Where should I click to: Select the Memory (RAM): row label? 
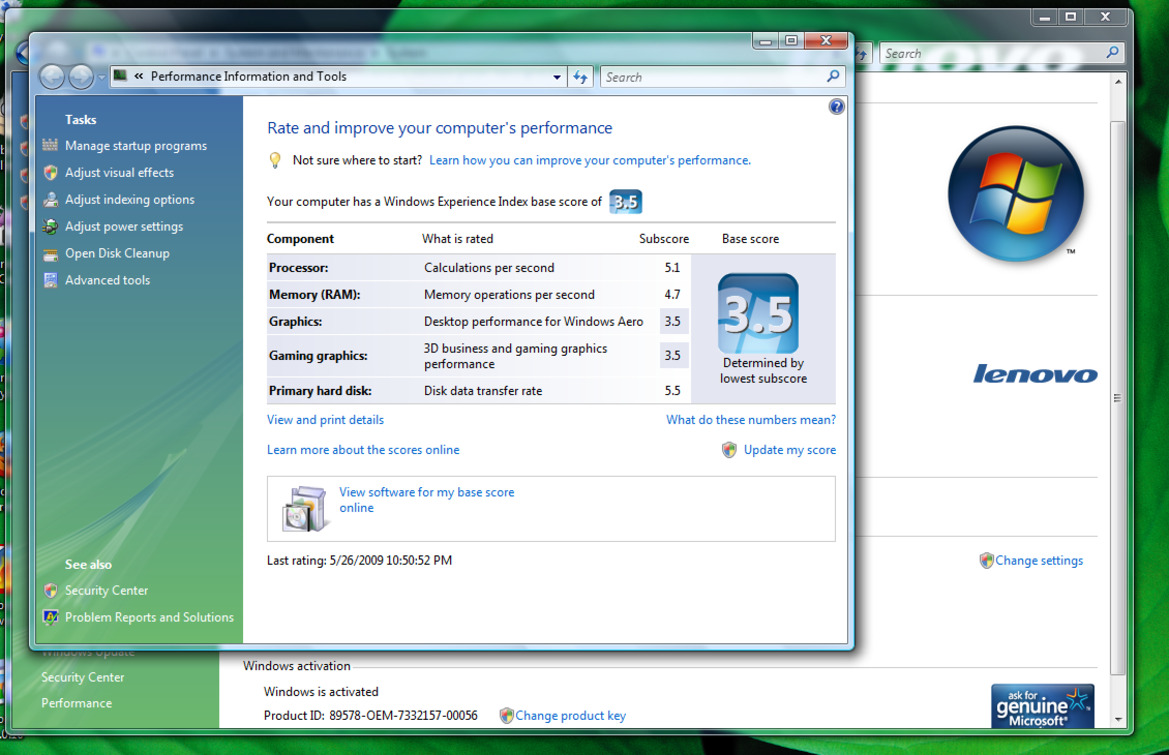(315, 294)
